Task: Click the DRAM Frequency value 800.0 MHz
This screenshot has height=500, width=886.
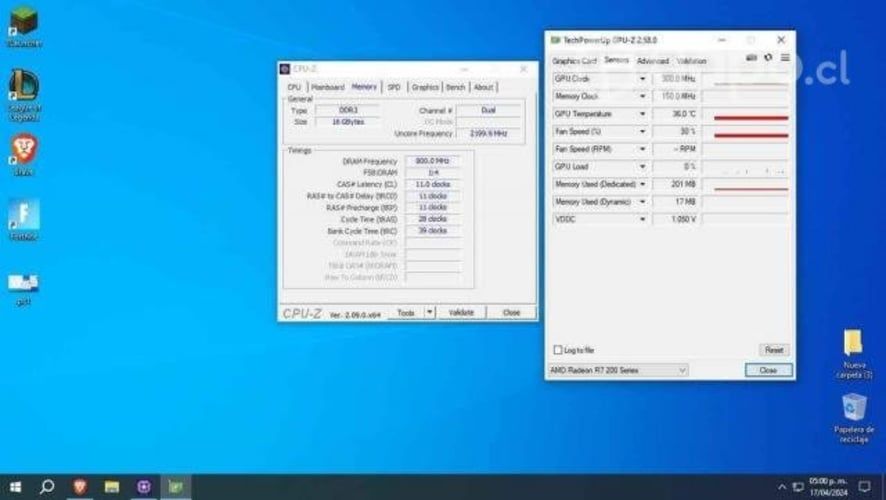Action: (x=432, y=161)
